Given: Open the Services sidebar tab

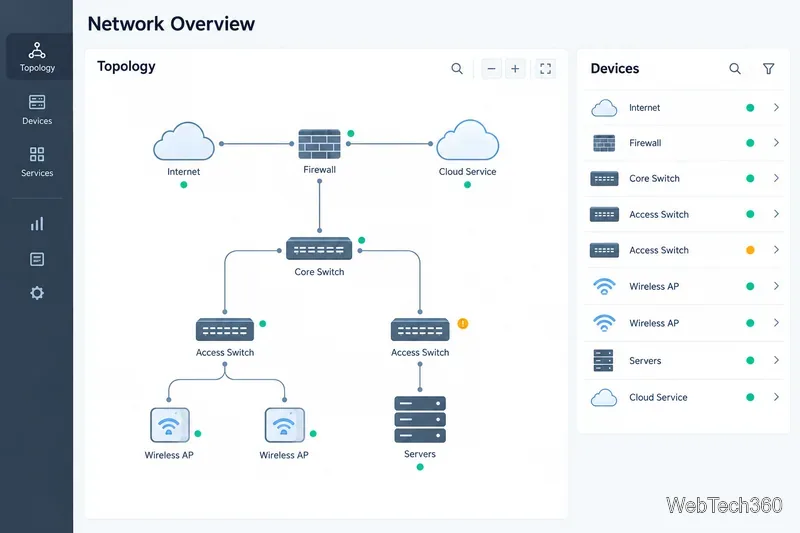Looking at the screenshot, I should point(37,162).
